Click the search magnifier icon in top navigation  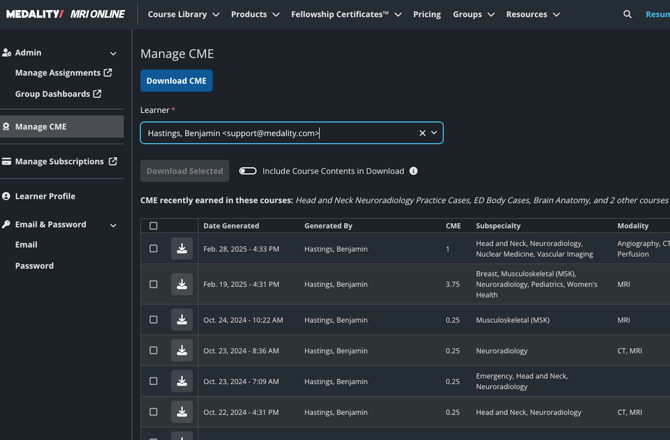click(x=627, y=14)
